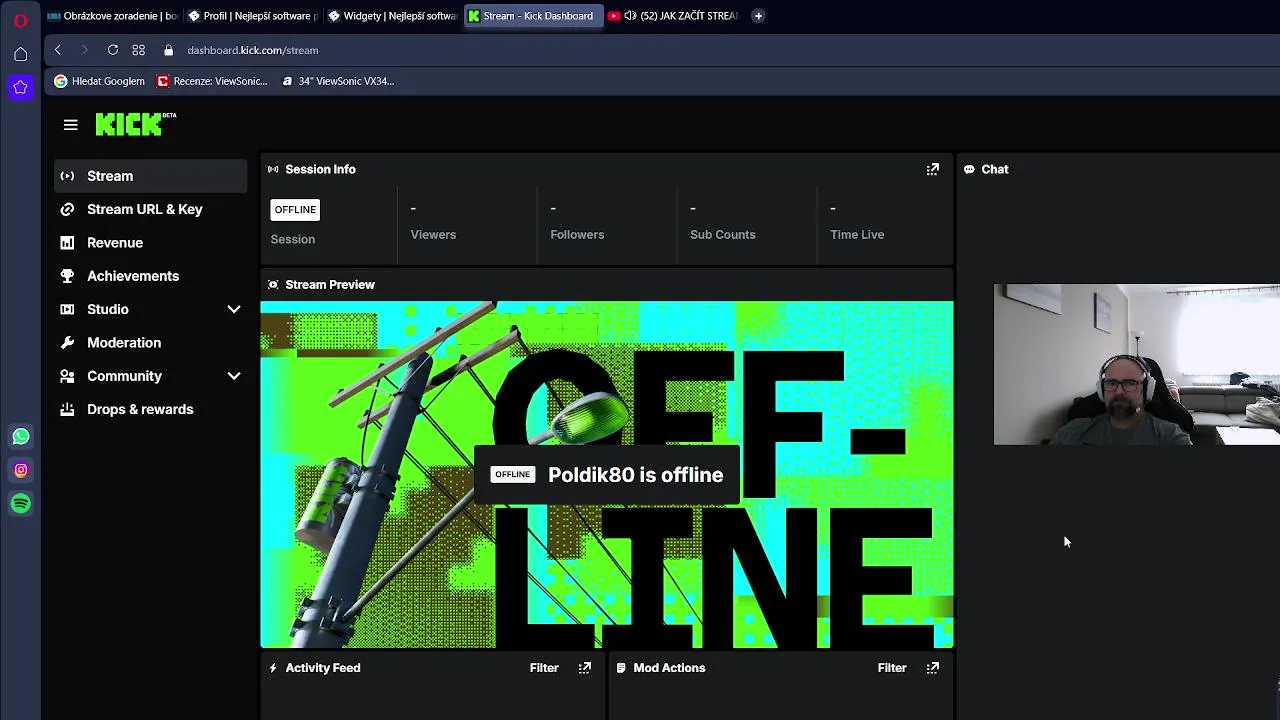Image resolution: width=1280 pixels, height=720 pixels.
Task: Click the Community people icon
Action: click(67, 376)
